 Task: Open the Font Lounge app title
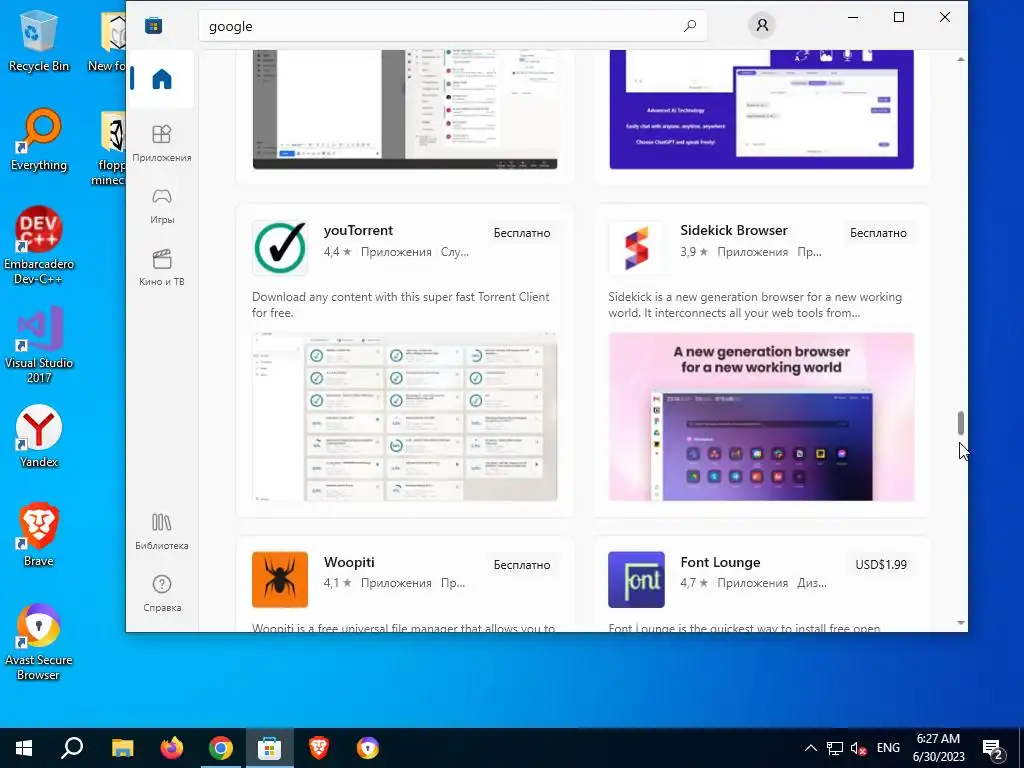click(720, 562)
